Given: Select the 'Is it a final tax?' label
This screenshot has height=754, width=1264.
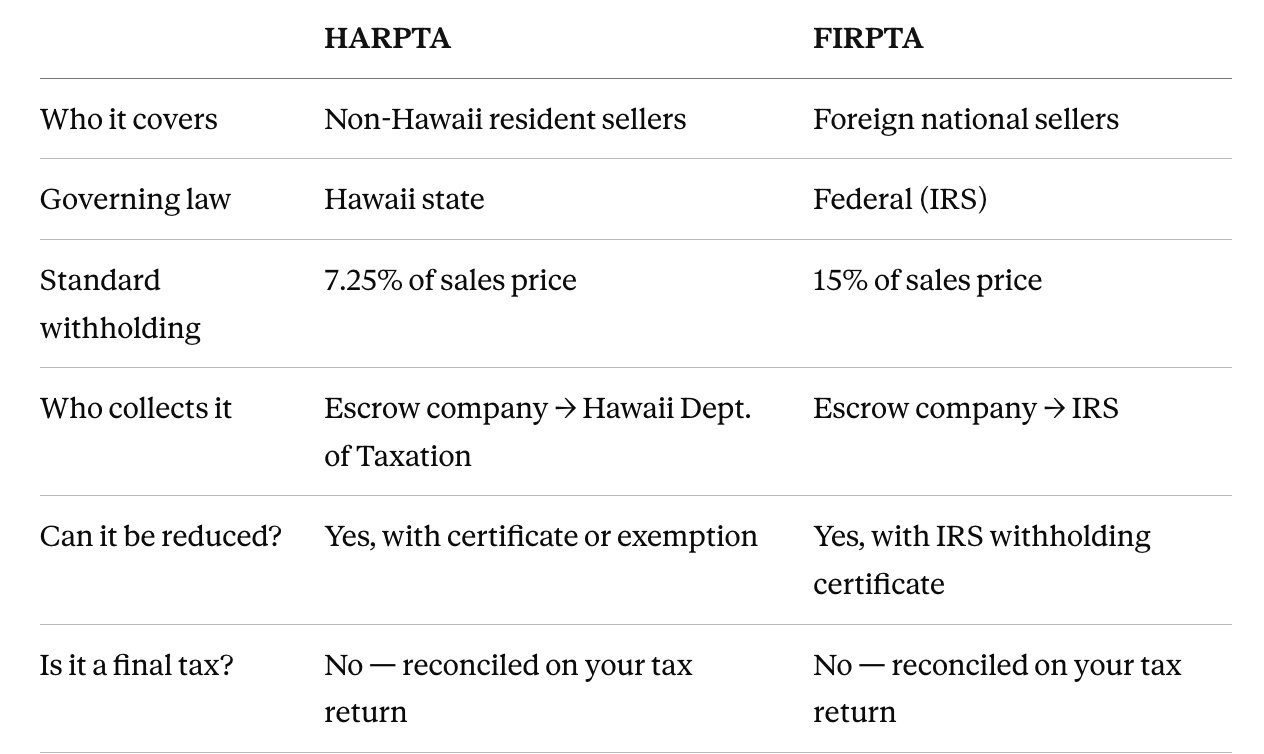Looking at the screenshot, I should [137, 665].
